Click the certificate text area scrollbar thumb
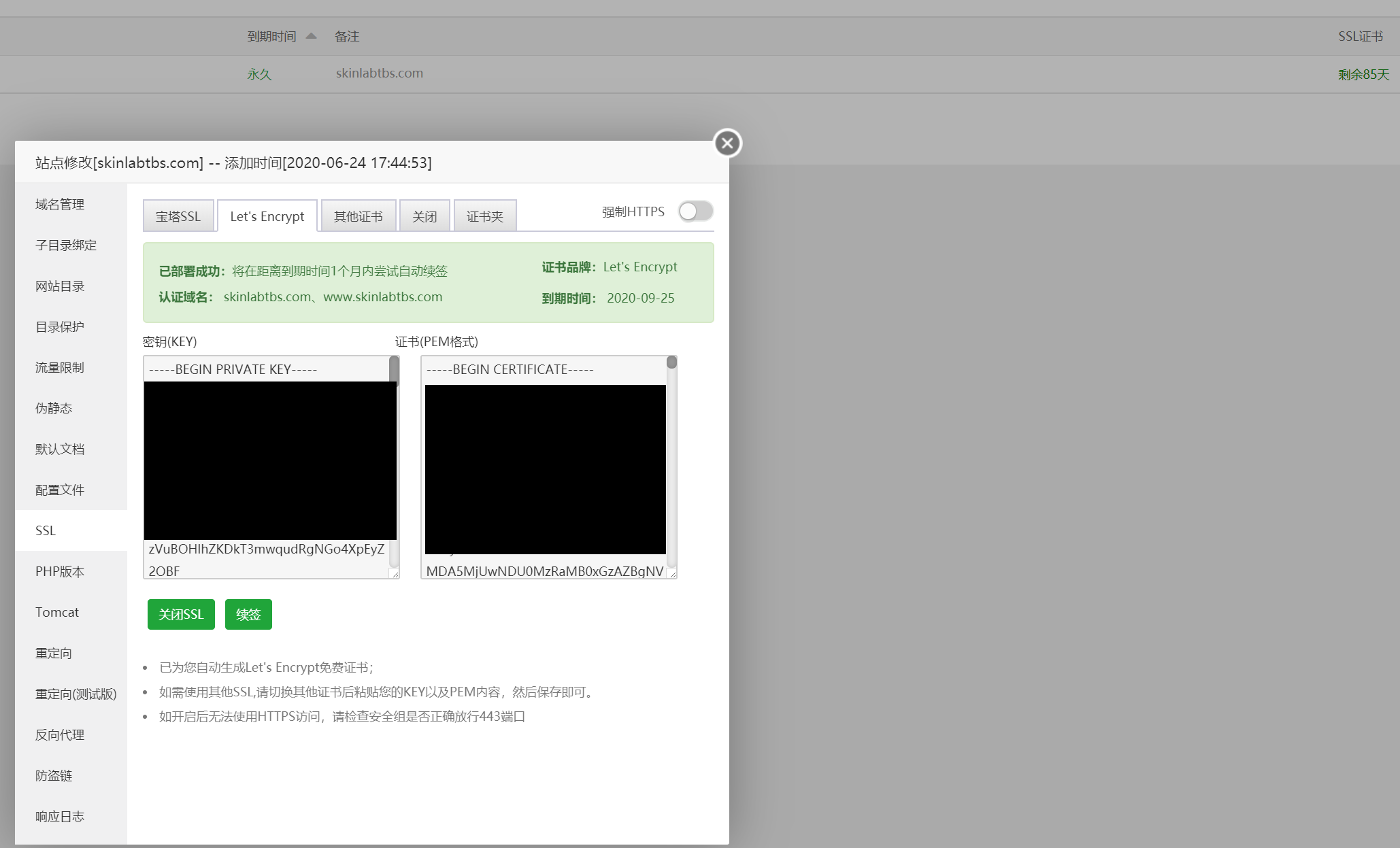 [x=671, y=362]
